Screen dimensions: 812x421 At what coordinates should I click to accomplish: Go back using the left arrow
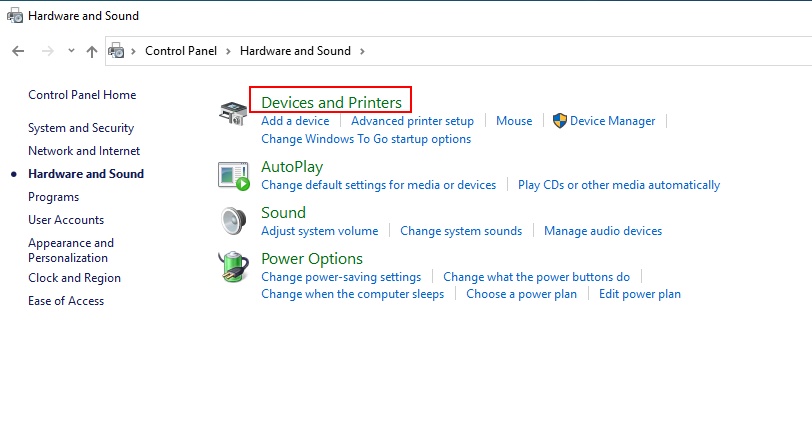click(18, 51)
